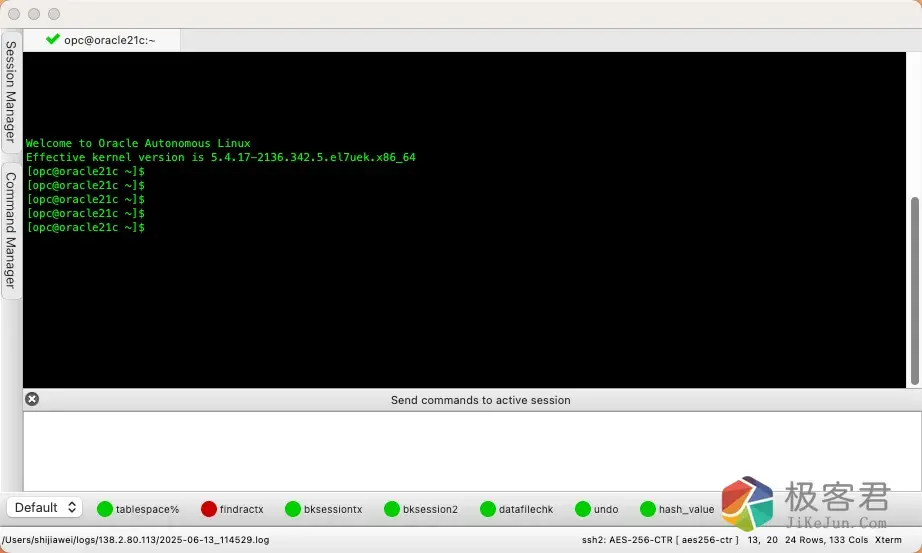This screenshot has width=922, height=553.
Task: Click the log file path in status bar
Action: pos(136,539)
